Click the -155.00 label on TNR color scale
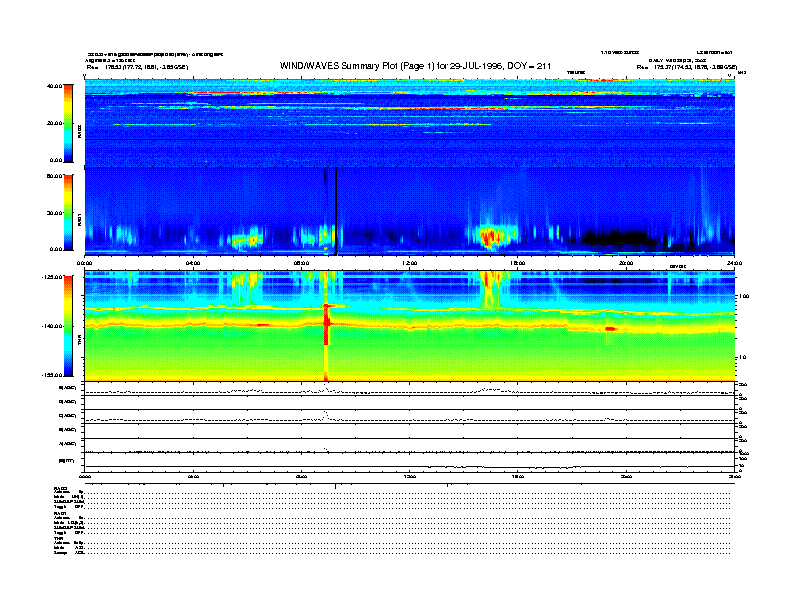Screen dimensions: 792x612 click(x=53, y=375)
